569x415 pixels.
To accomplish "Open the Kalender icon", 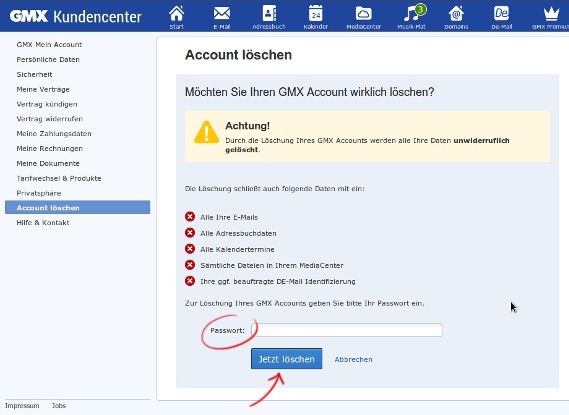I will (x=316, y=17).
